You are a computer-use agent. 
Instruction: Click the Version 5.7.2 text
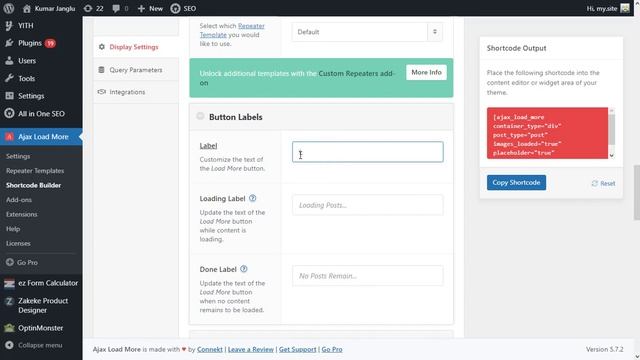point(604,349)
